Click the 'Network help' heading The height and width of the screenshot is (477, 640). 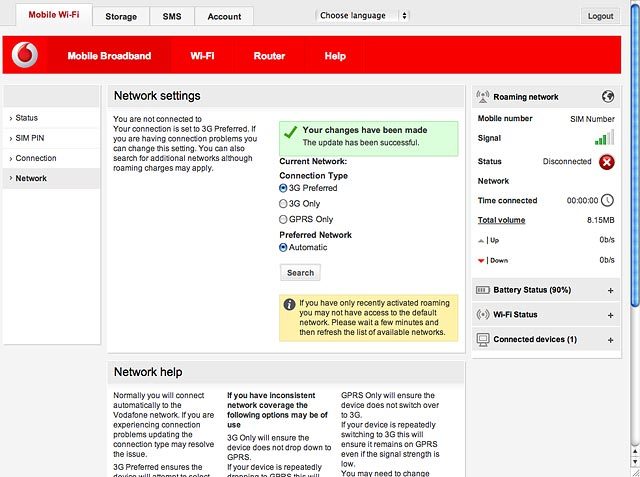(148, 372)
